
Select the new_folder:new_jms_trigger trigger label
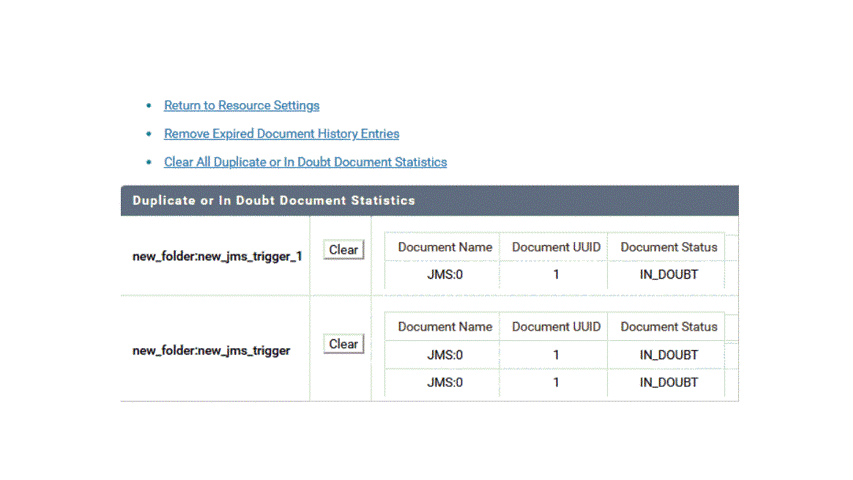[211, 351]
